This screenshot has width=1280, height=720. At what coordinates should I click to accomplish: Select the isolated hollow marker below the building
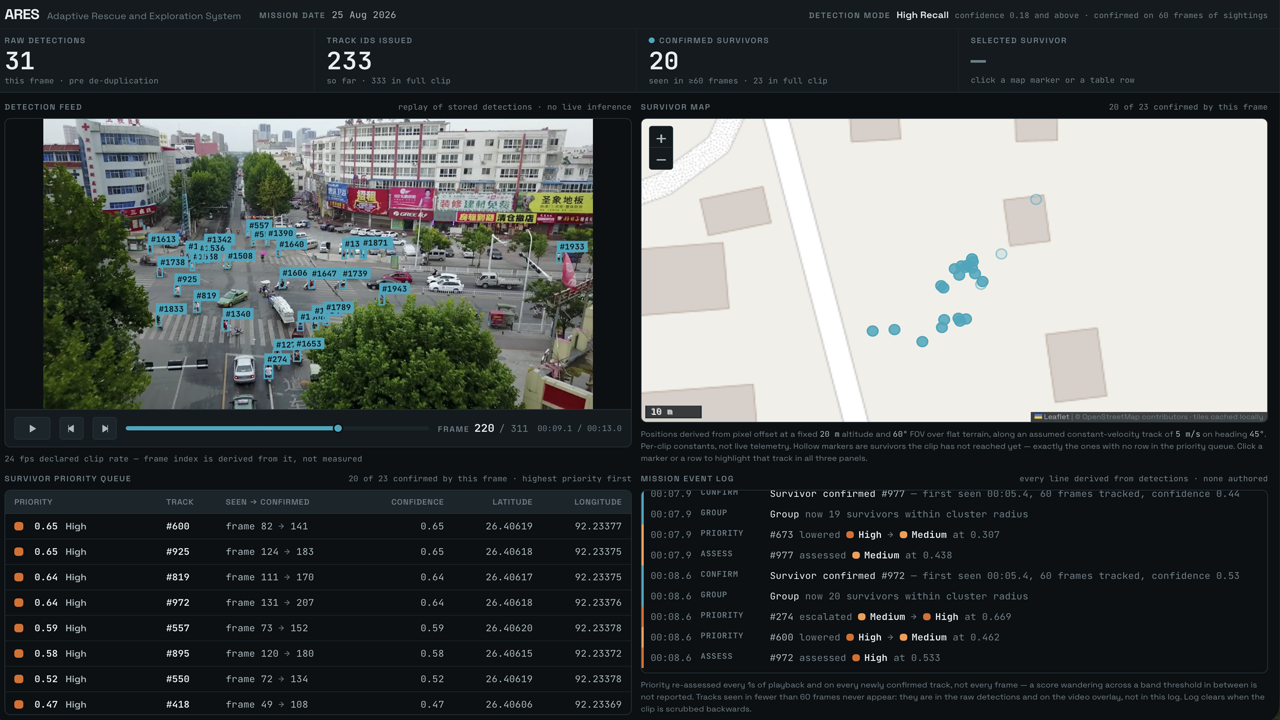click(x=1001, y=254)
